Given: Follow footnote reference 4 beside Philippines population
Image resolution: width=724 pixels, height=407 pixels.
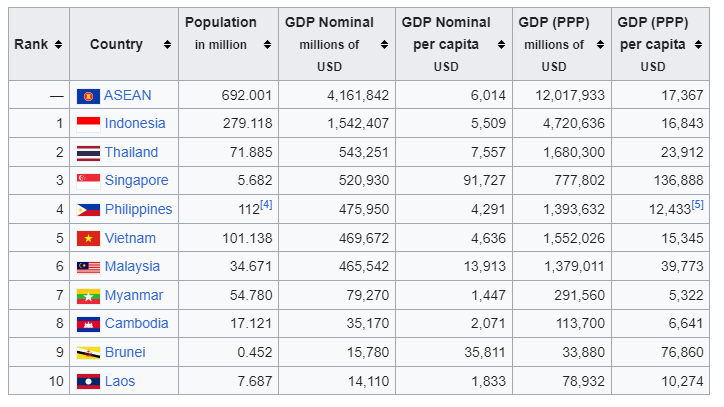Looking at the screenshot, I should point(266,205).
